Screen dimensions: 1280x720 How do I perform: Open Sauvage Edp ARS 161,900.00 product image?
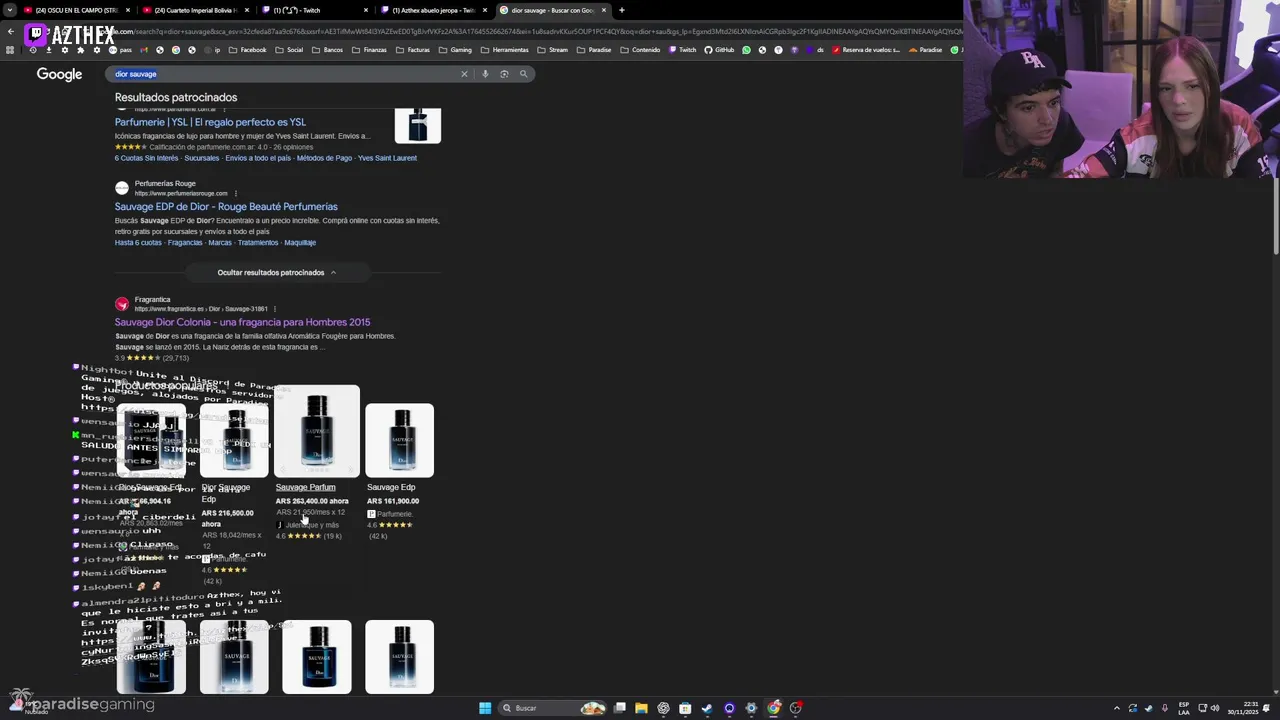pyautogui.click(x=400, y=440)
